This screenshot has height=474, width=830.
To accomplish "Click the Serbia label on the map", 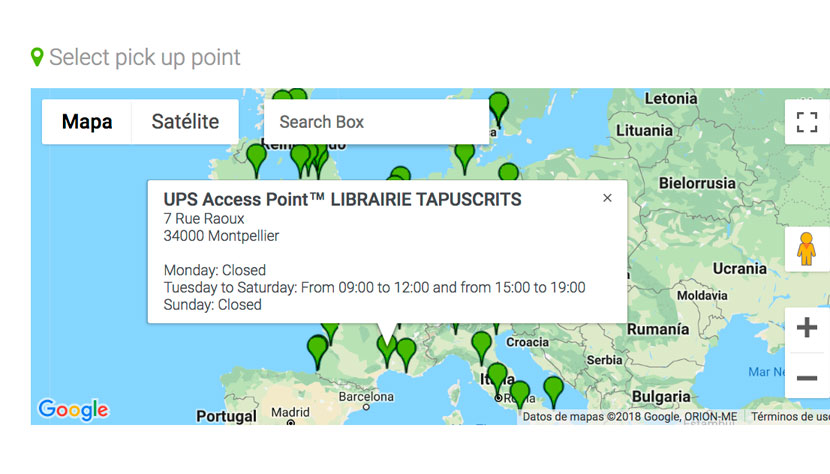I will [x=604, y=360].
